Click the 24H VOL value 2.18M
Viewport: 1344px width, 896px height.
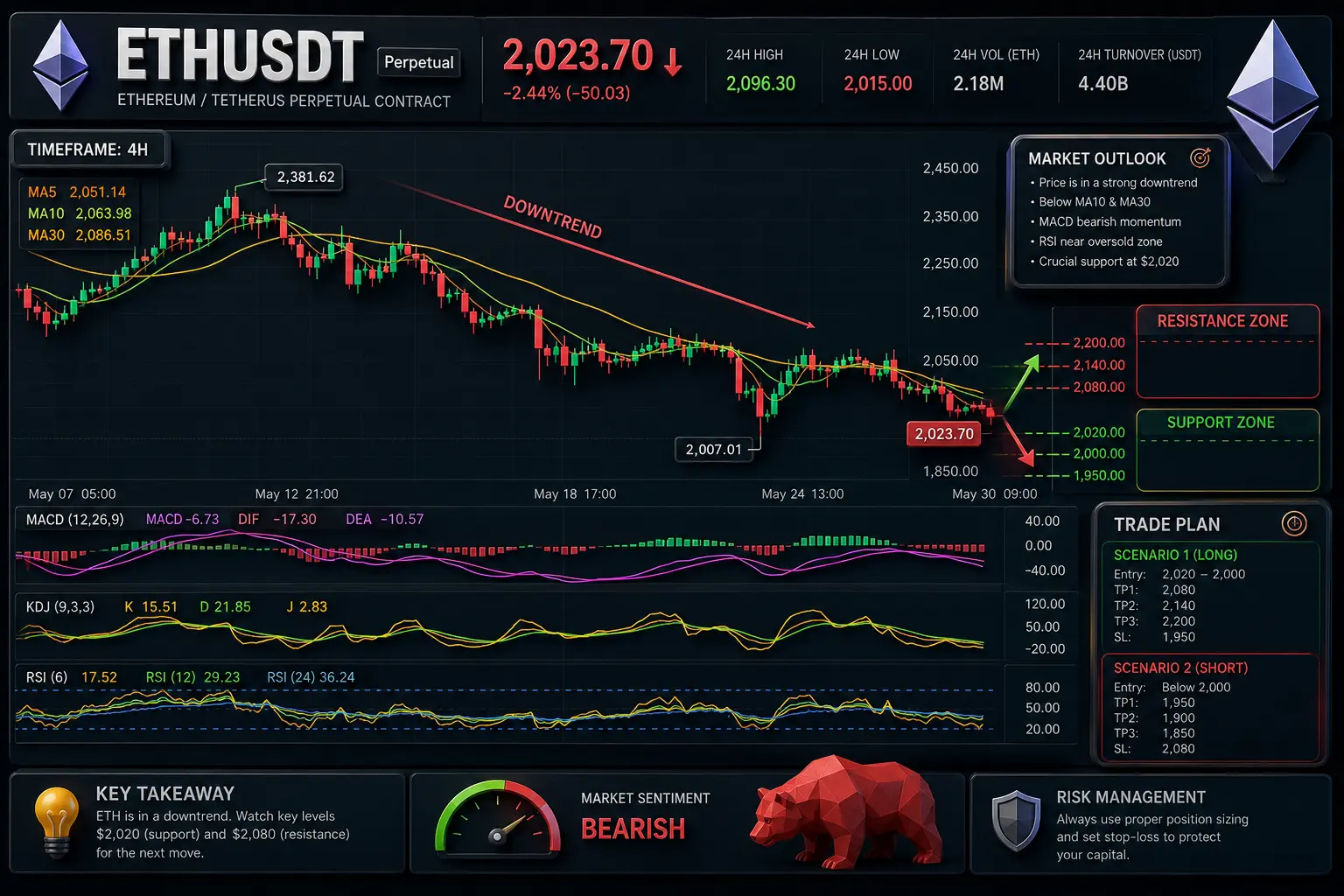coord(978,84)
